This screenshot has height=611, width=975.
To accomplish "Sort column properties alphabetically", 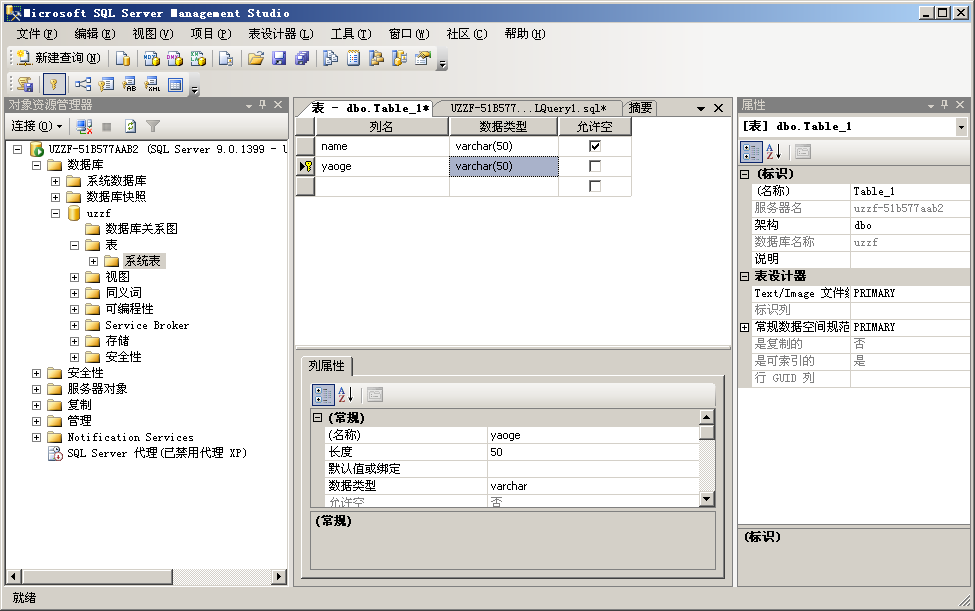I will pos(346,395).
